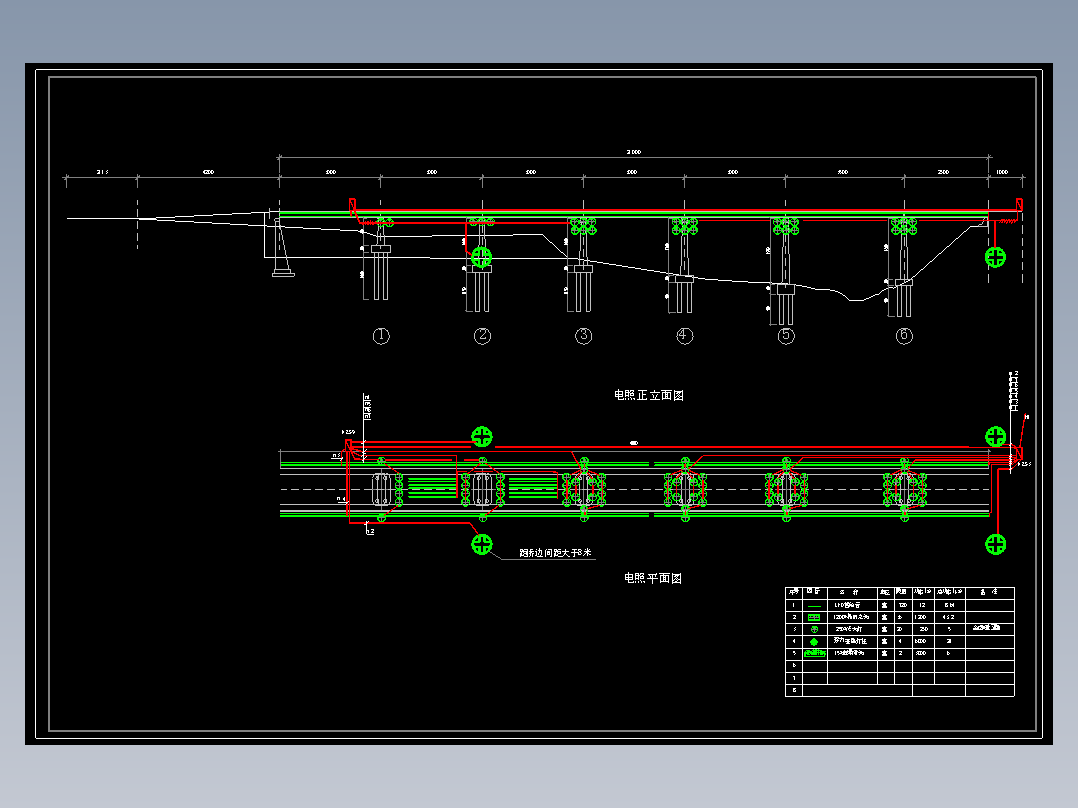Click circled pier number 2
This screenshot has height=808, width=1078.
coord(483,336)
